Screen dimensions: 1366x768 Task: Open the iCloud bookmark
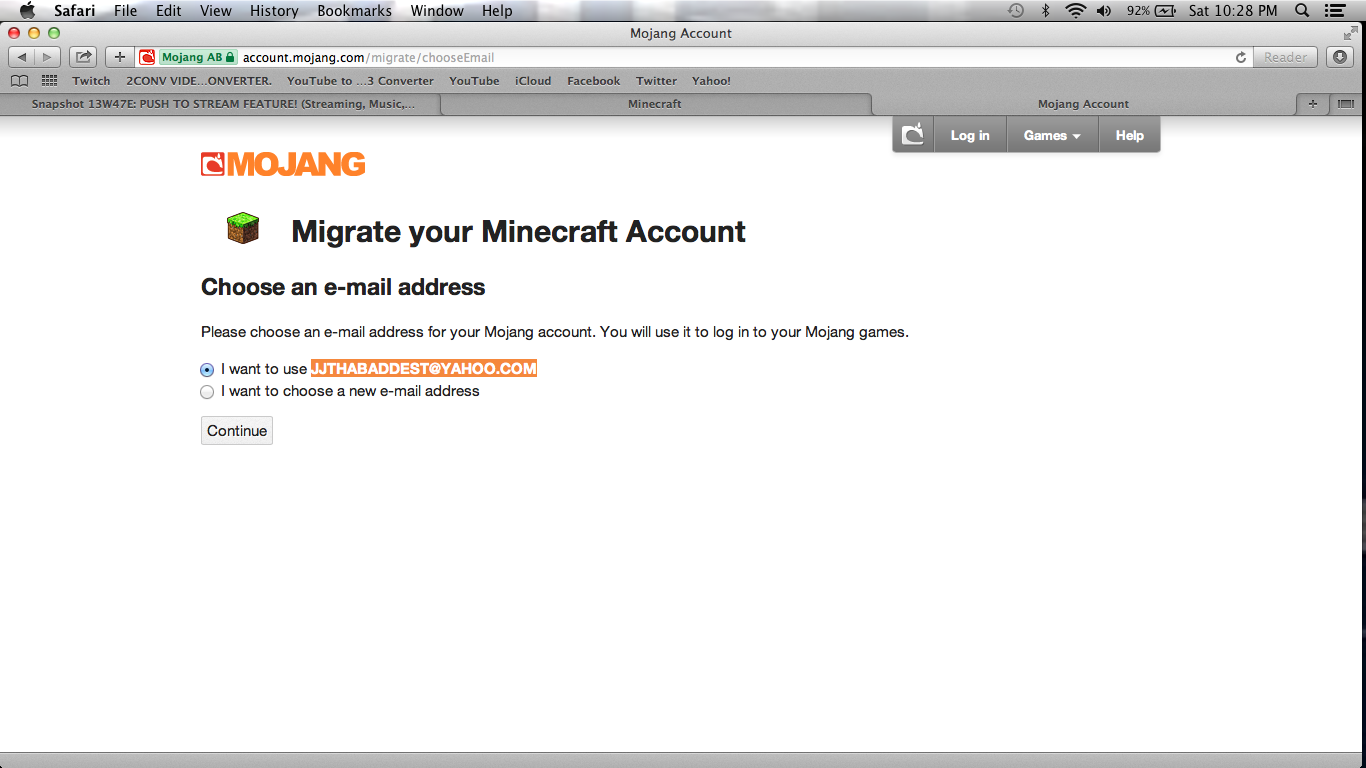coord(533,81)
